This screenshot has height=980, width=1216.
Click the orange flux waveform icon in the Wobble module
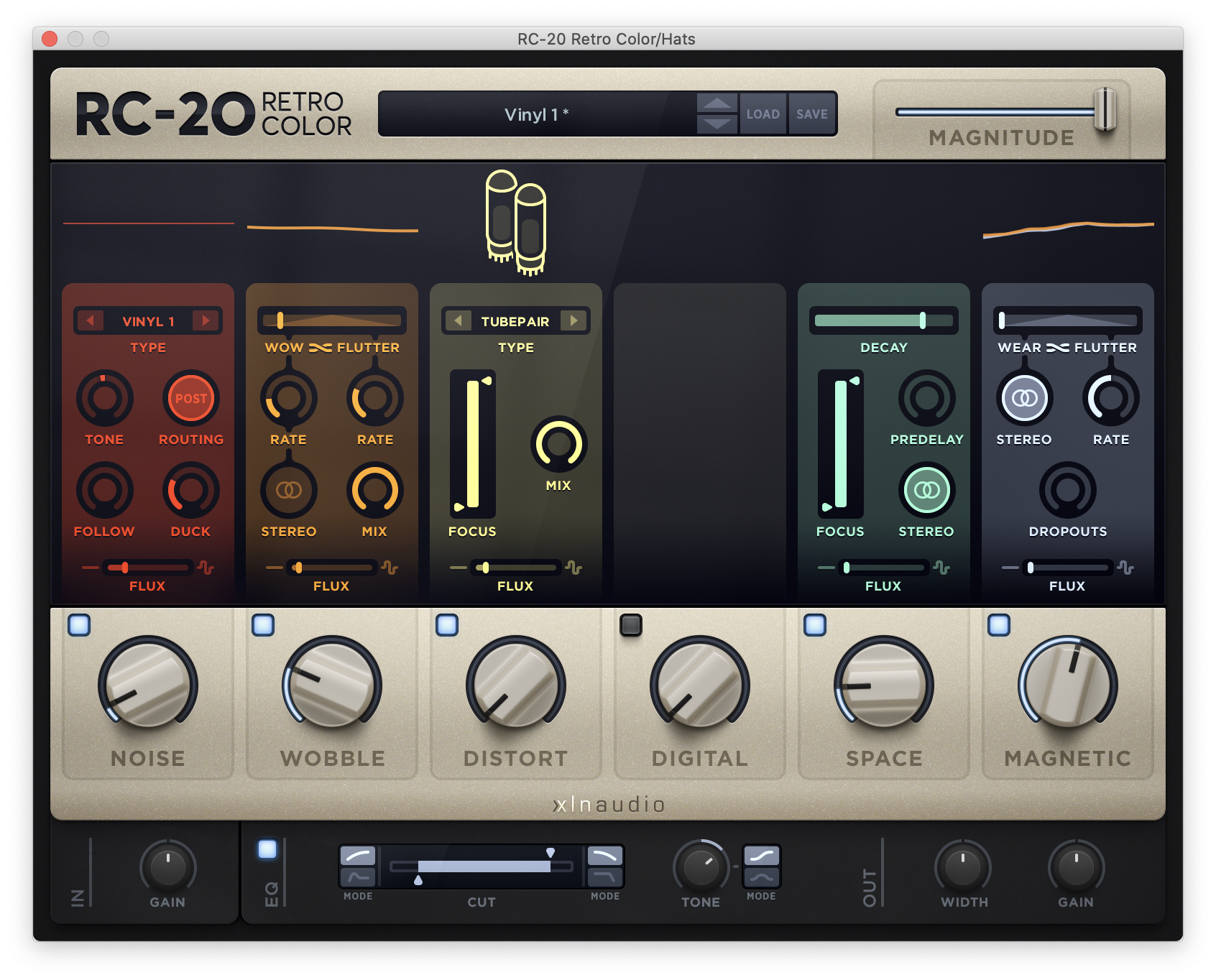pyautogui.click(x=390, y=568)
